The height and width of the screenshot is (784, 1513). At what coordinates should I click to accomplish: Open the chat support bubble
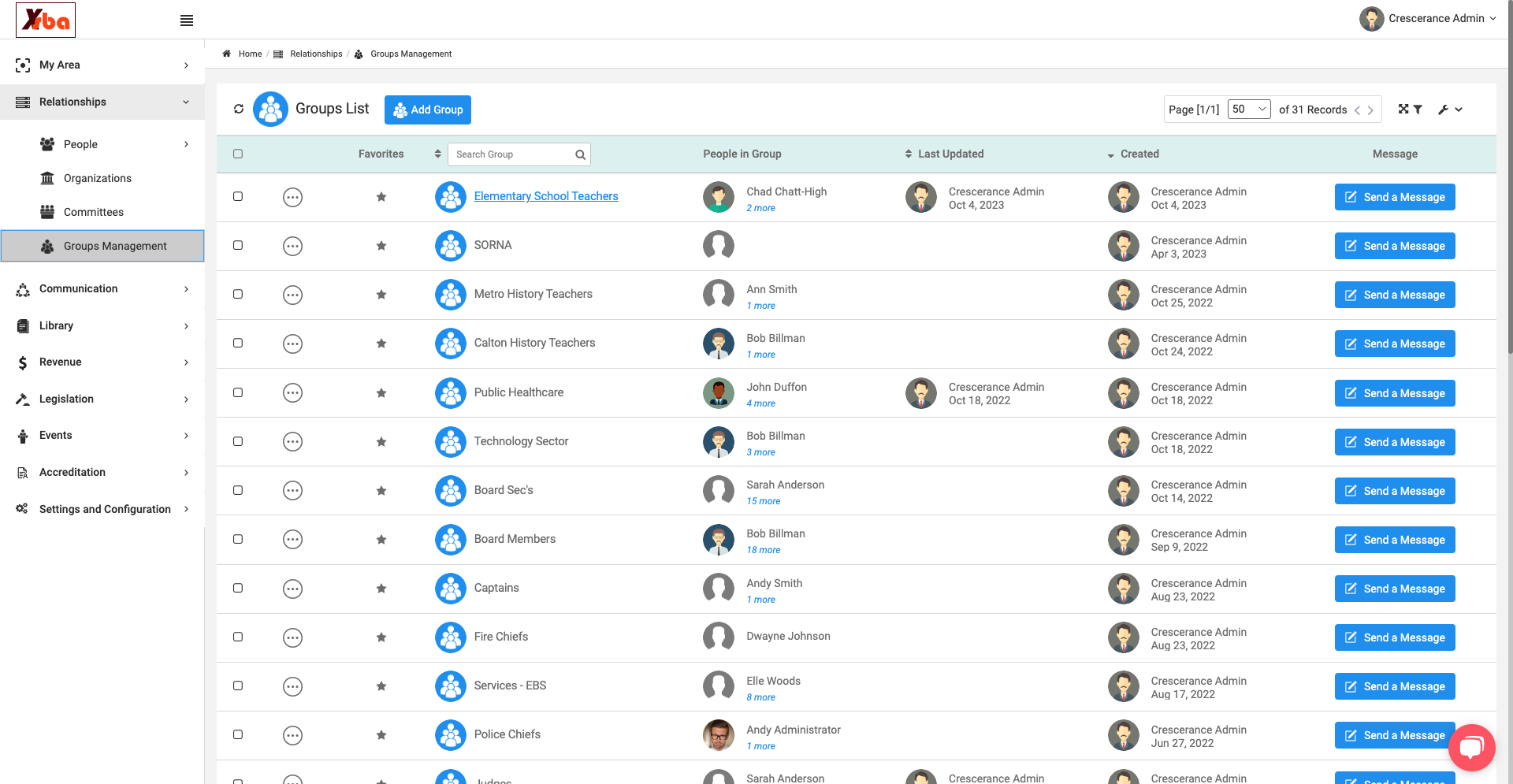pyautogui.click(x=1471, y=747)
